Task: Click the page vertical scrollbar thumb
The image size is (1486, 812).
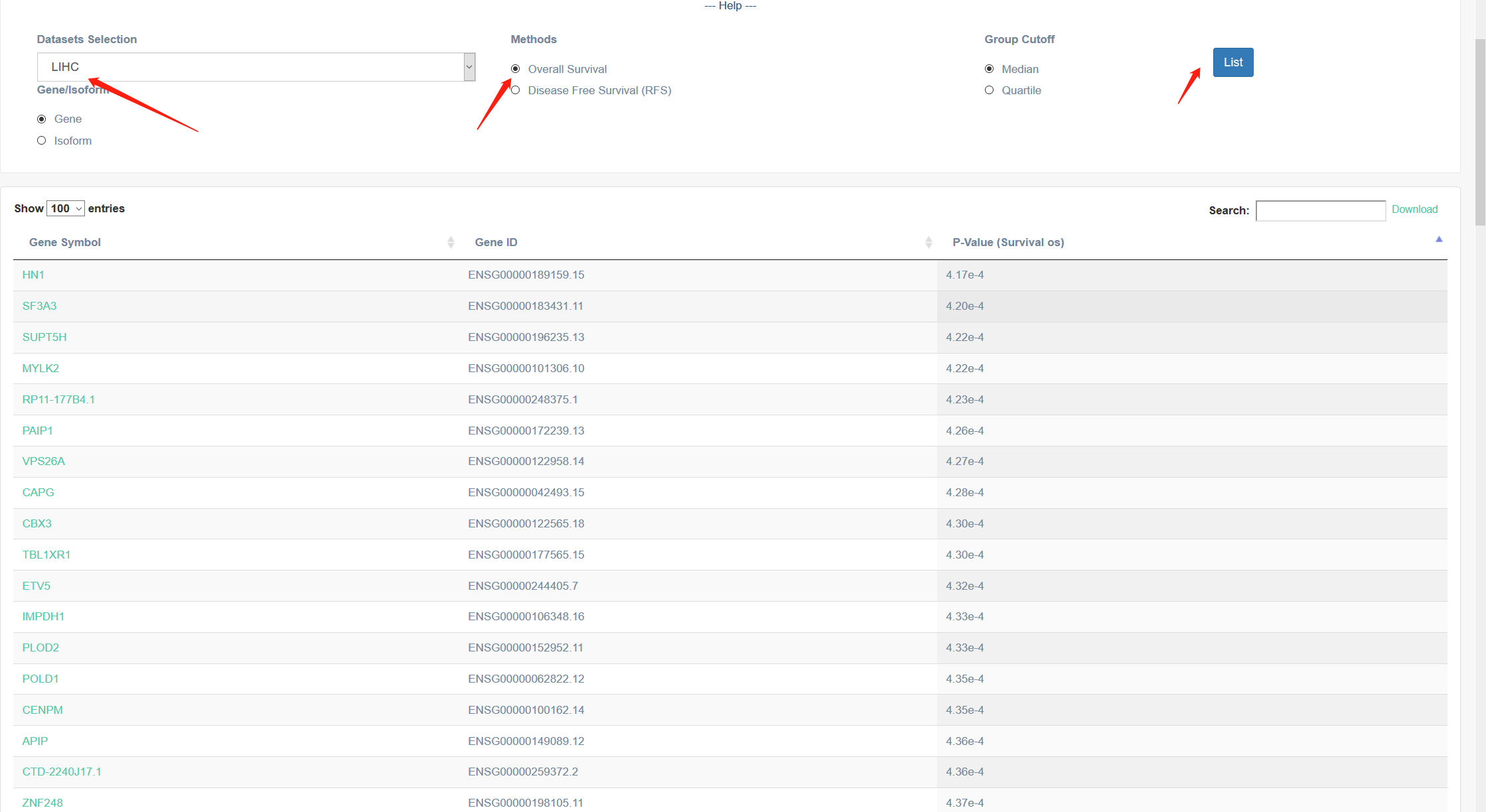Action: point(1480,133)
